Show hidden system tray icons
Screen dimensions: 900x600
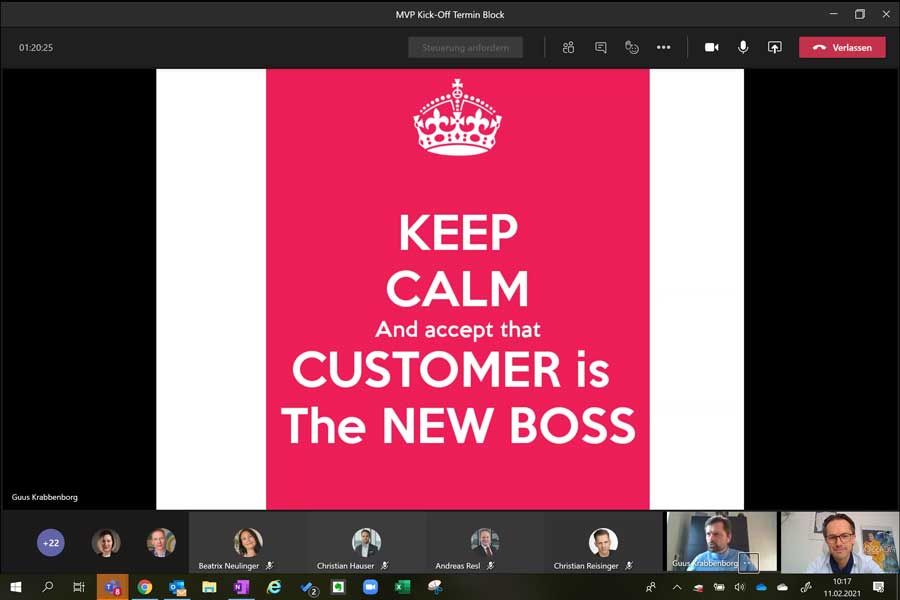tap(677, 587)
